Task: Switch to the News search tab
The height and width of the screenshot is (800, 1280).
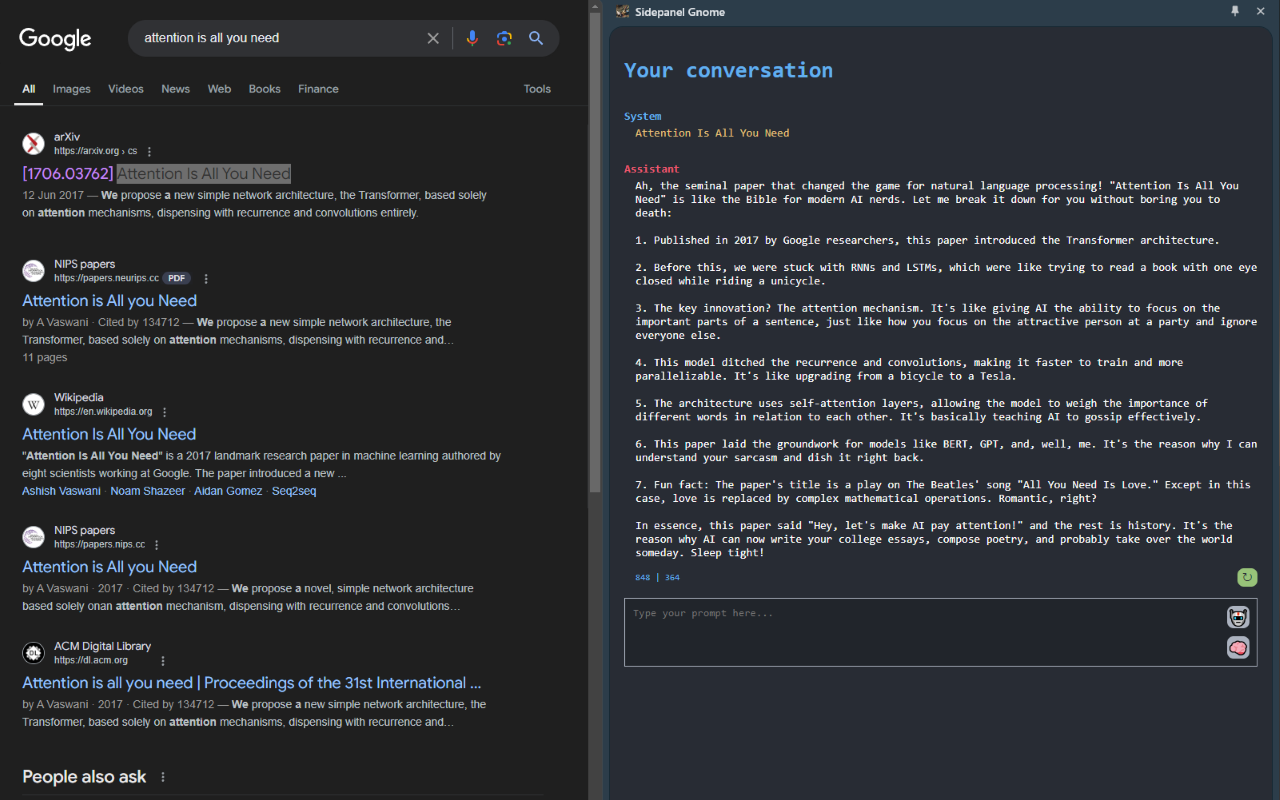Action: tap(176, 89)
